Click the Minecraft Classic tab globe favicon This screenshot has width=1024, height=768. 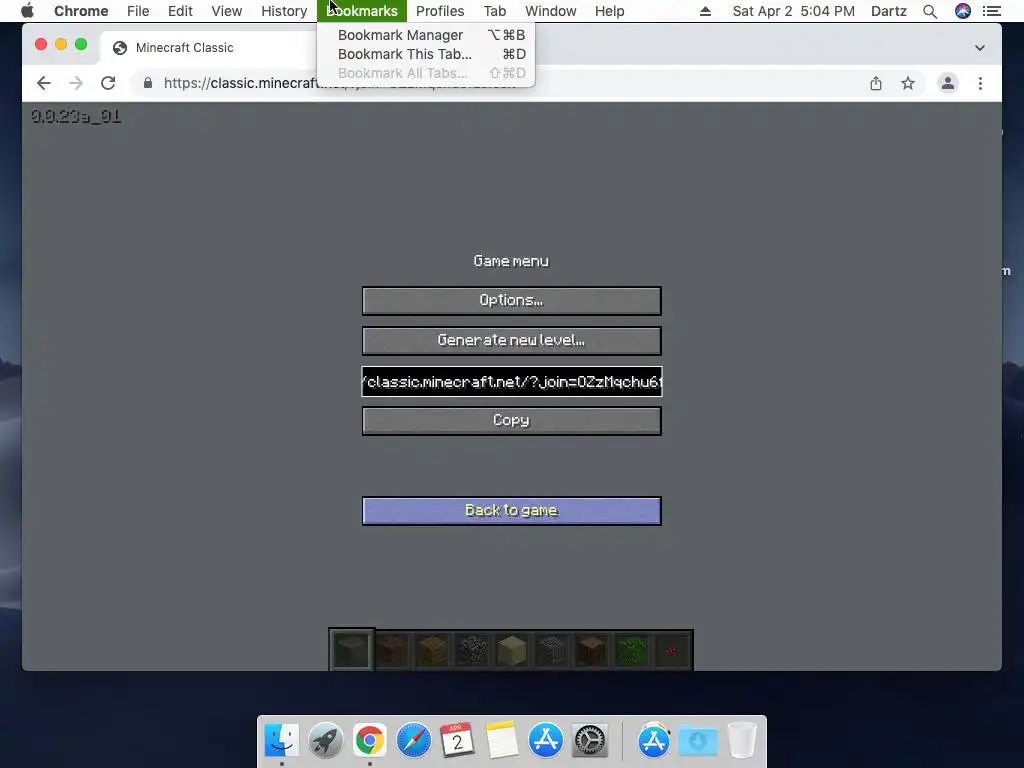[x=120, y=48]
